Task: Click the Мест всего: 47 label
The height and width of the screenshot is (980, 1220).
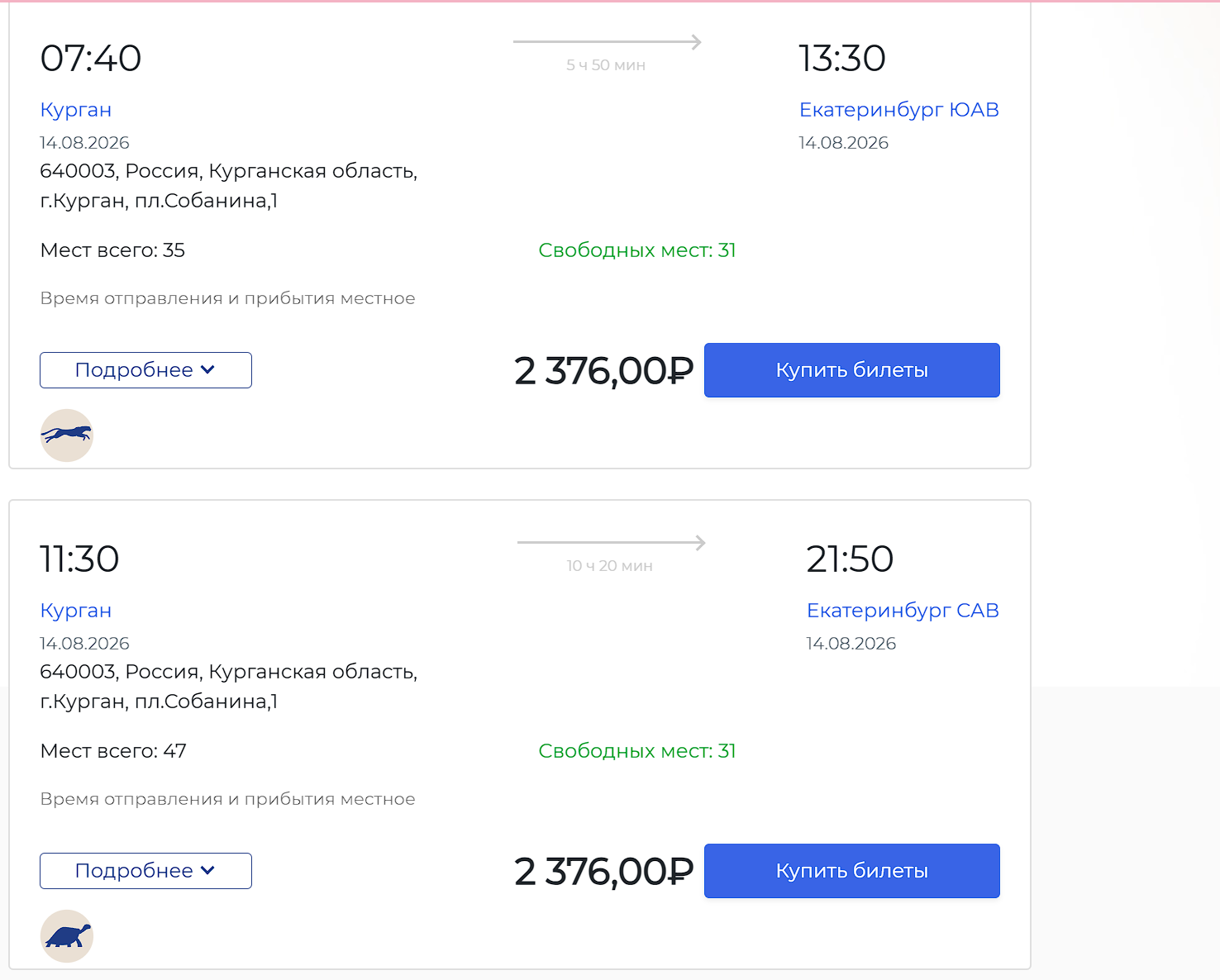Action: click(x=113, y=751)
